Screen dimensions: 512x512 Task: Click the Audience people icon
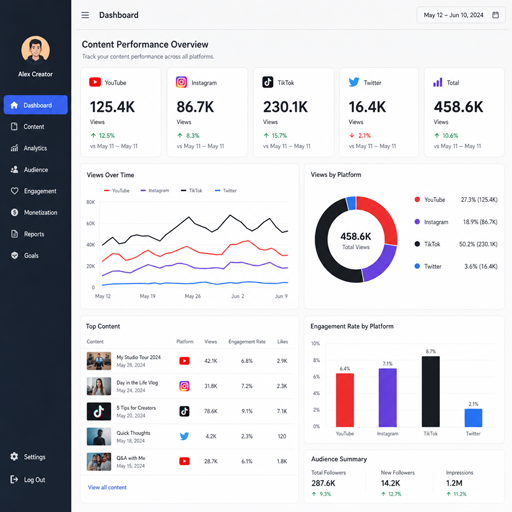pos(14,170)
